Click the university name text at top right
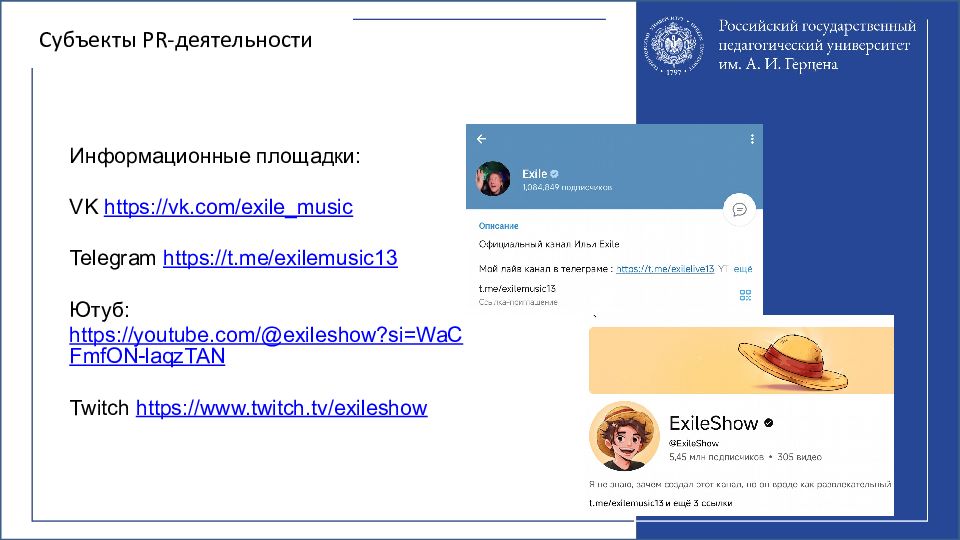 tap(817, 45)
